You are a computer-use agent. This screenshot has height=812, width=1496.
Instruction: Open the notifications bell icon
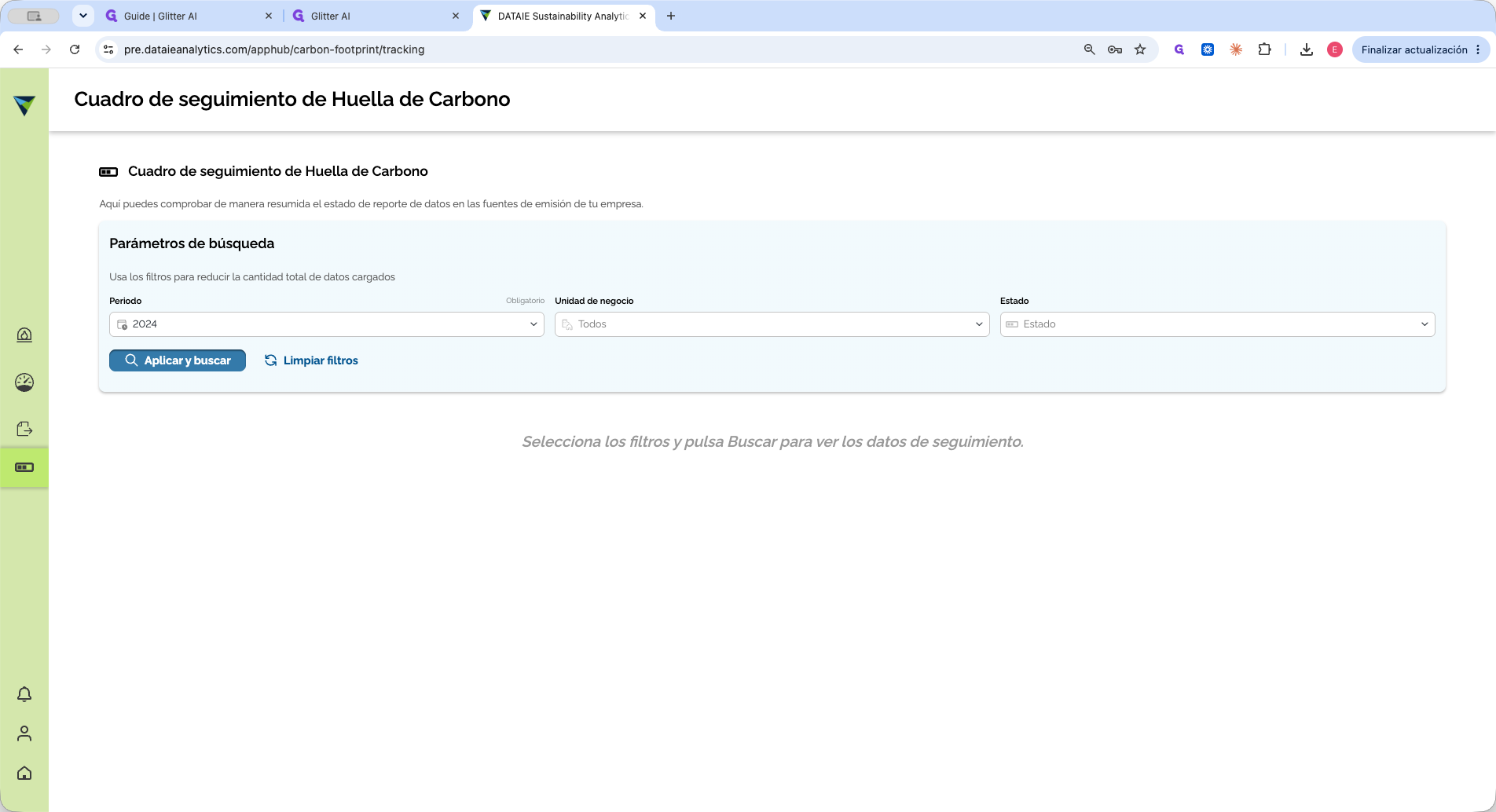click(24, 694)
